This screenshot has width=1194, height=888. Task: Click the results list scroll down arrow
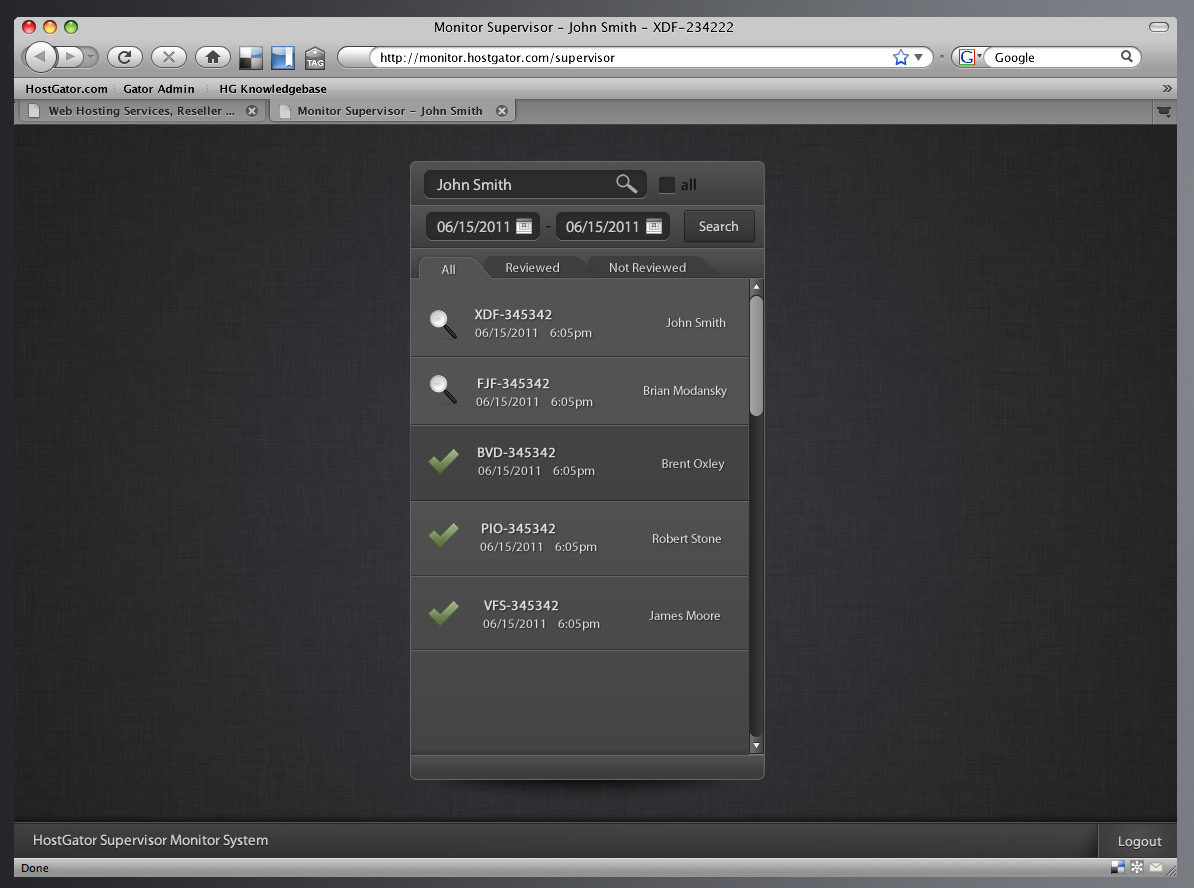point(756,746)
